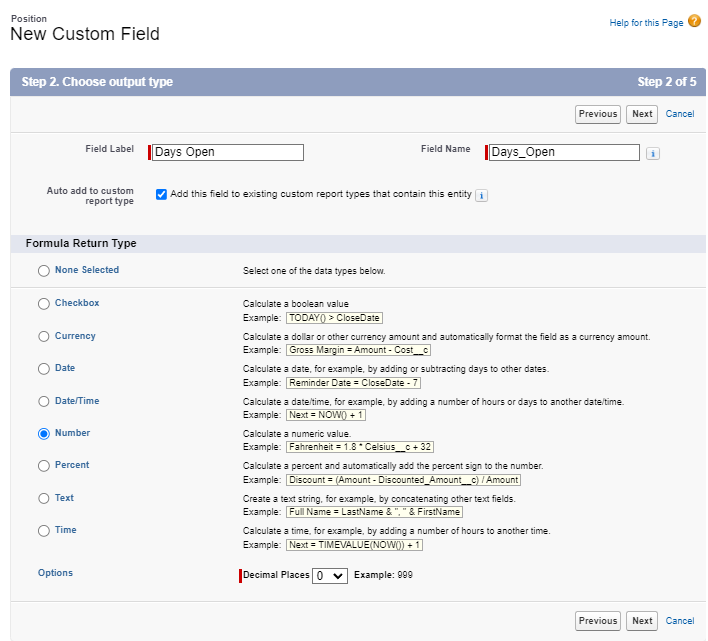This screenshot has width=708, height=641.
Task: Select the Percent return type
Action: click(43, 466)
